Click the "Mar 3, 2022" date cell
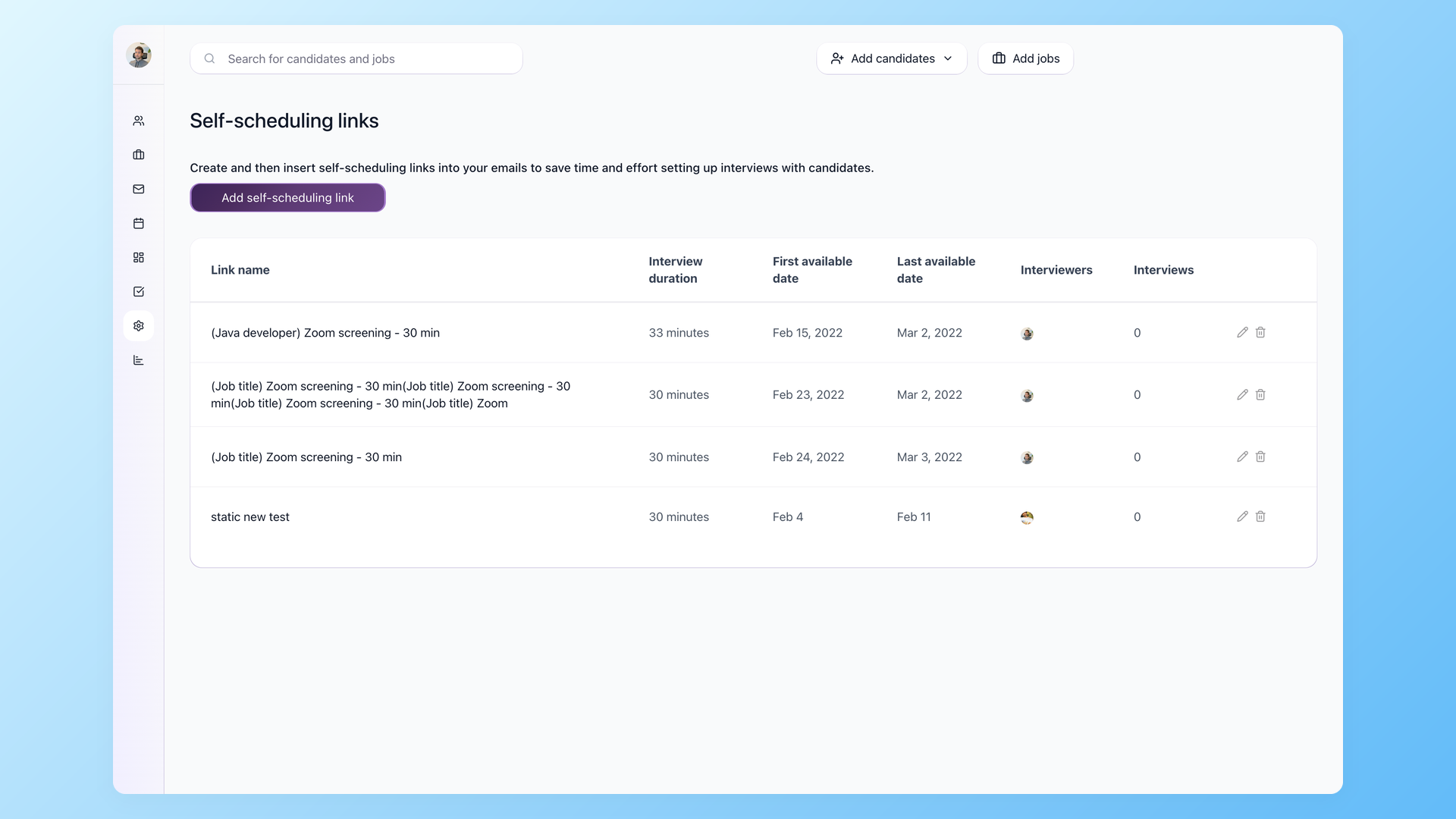Image resolution: width=1456 pixels, height=819 pixels. tap(930, 457)
